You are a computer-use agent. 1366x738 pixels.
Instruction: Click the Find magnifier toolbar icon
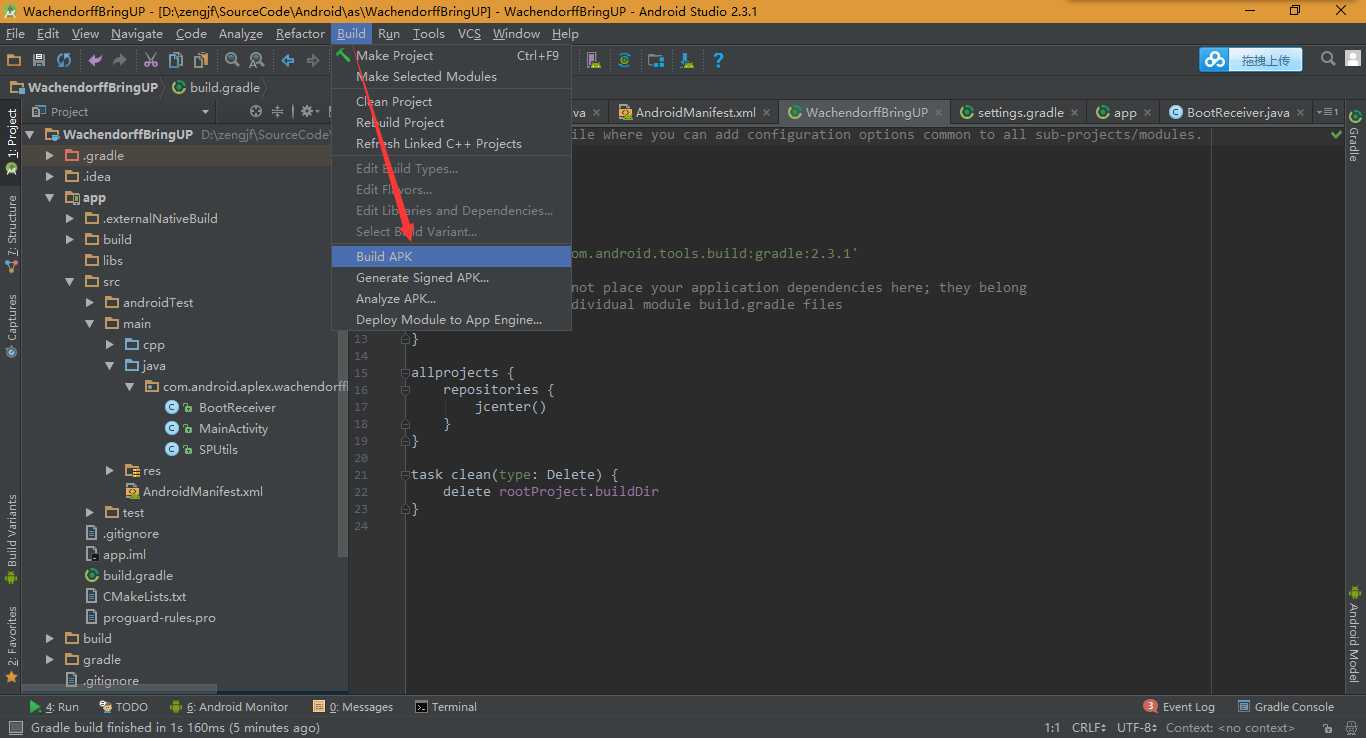pos(232,60)
